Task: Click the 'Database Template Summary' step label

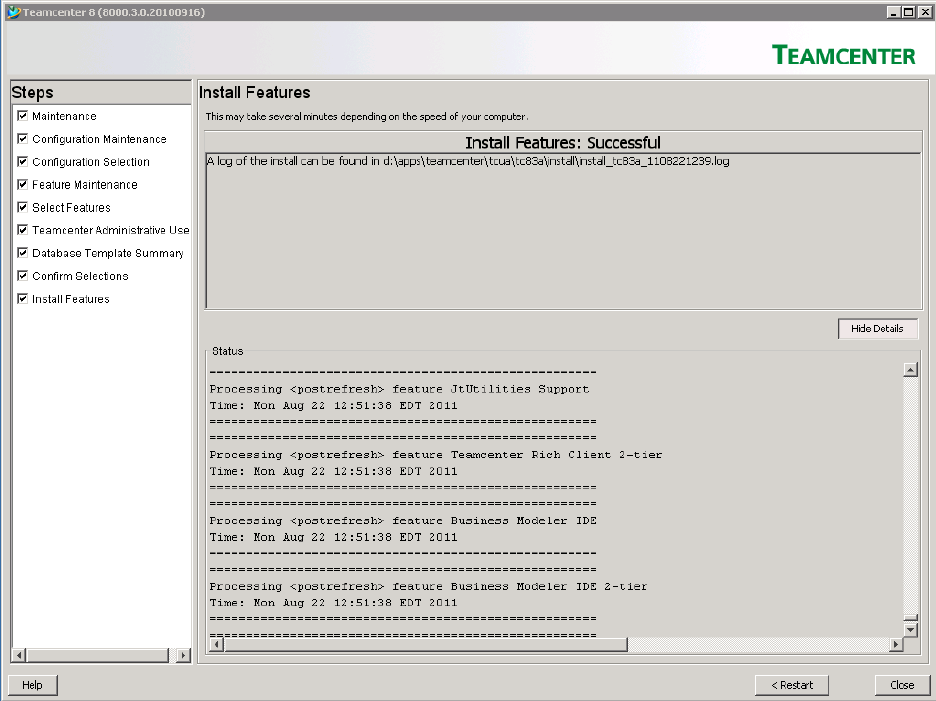Action: click(x=108, y=253)
